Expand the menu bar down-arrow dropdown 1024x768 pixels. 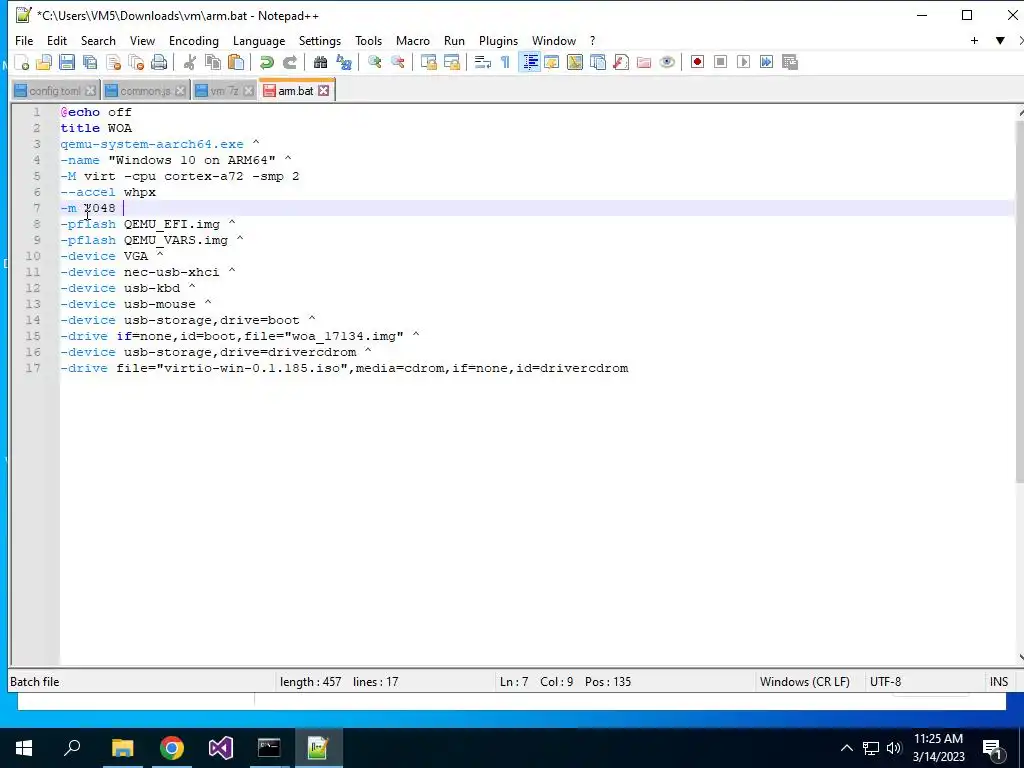click(1000, 40)
